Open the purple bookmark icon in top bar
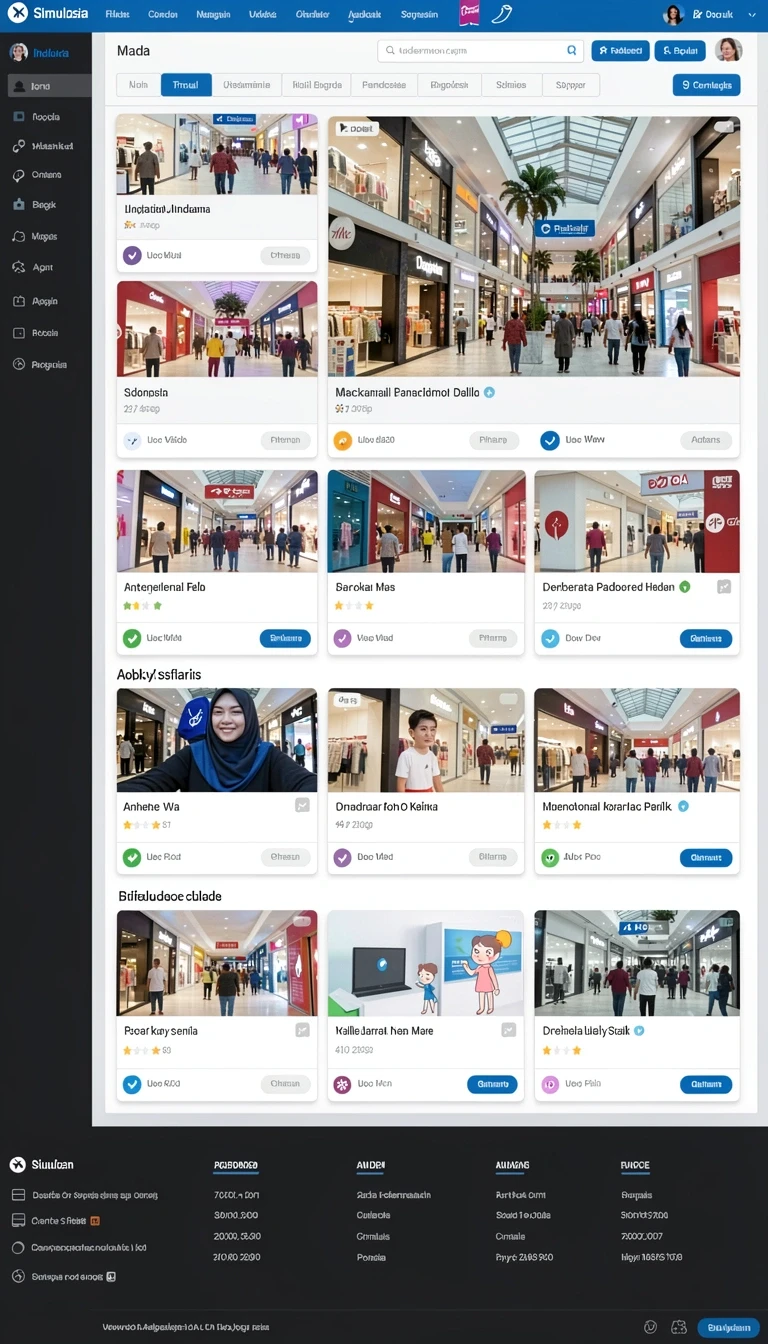This screenshot has width=768, height=1344. click(469, 13)
